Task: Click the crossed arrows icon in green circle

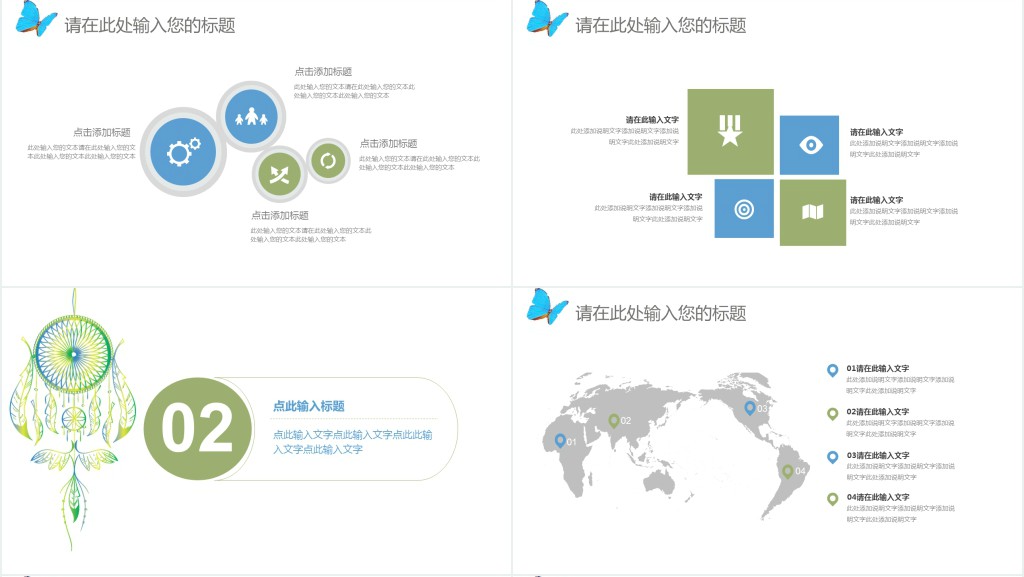Action: coord(279,173)
